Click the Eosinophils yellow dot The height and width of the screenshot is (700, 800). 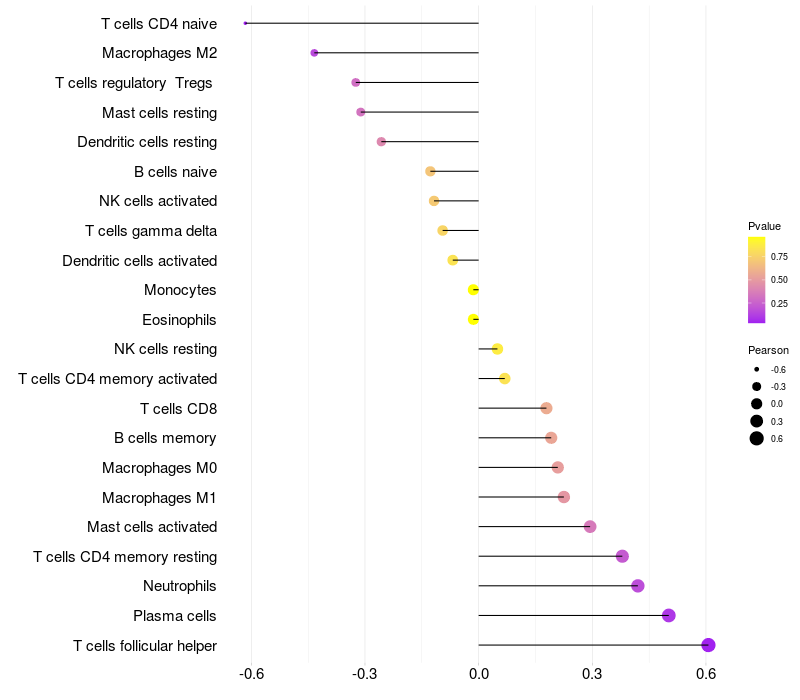coord(473,319)
